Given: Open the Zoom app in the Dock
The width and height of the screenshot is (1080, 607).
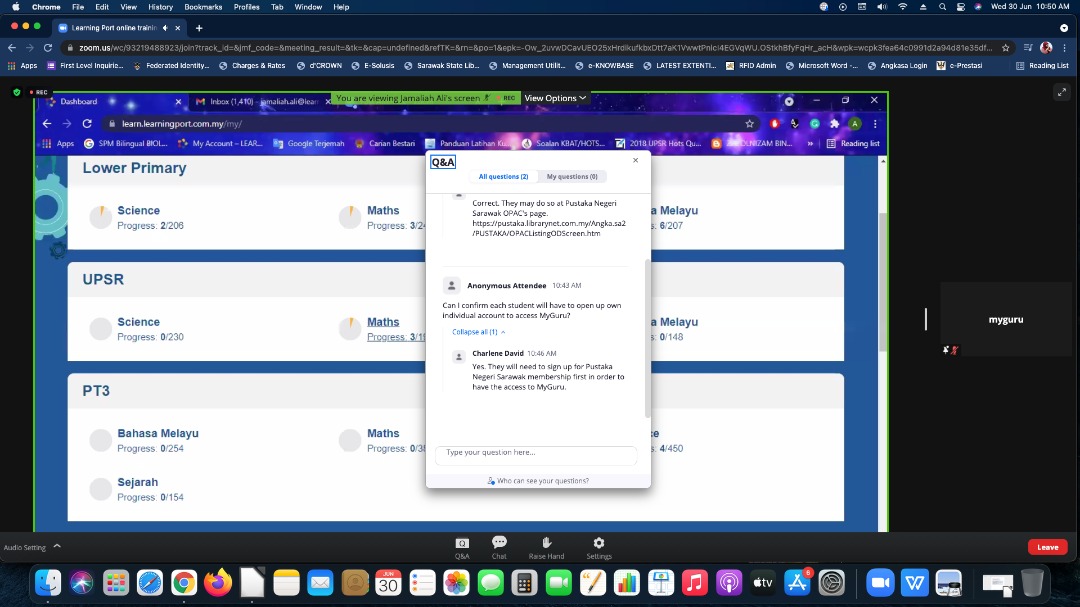Looking at the screenshot, I should [x=880, y=583].
